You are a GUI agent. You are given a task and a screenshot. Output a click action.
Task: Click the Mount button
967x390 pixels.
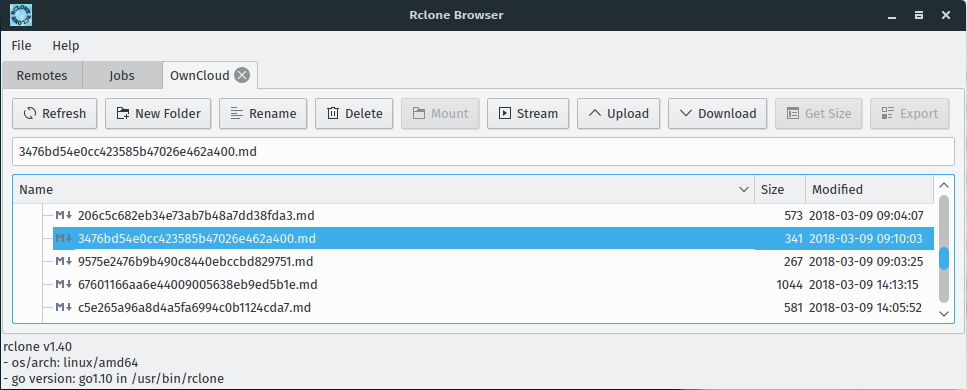click(x=440, y=114)
